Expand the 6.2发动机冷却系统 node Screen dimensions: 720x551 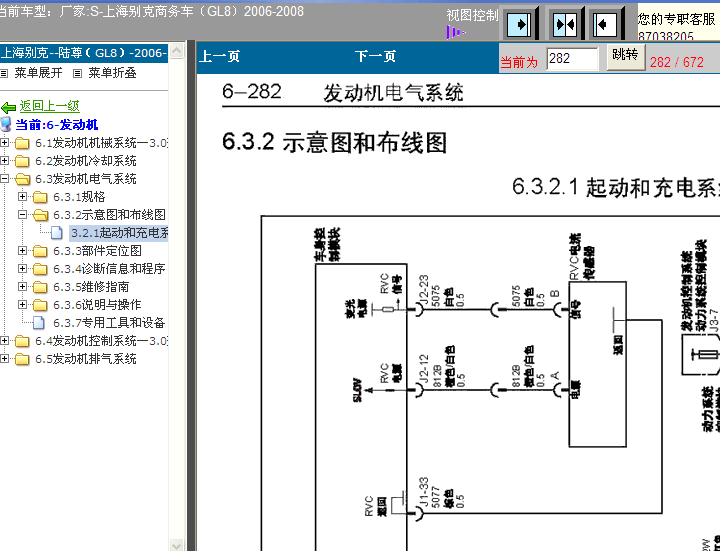pyautogui.click(x=5, y=161)
